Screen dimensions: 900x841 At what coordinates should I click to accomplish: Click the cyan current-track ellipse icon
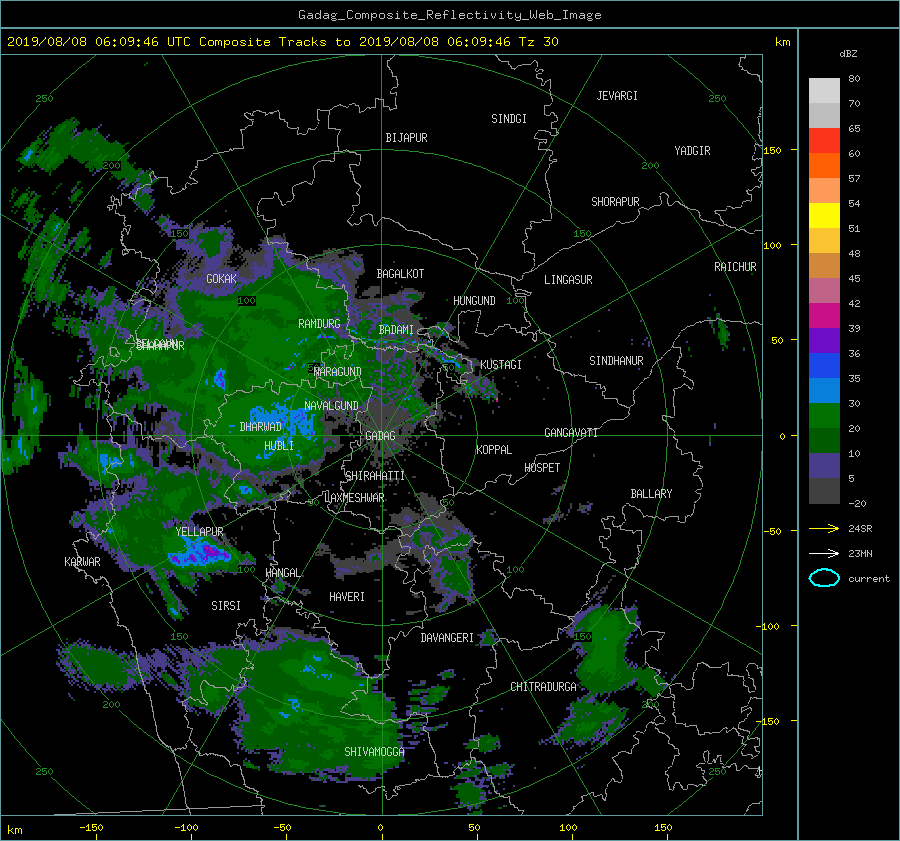(824, 578)
